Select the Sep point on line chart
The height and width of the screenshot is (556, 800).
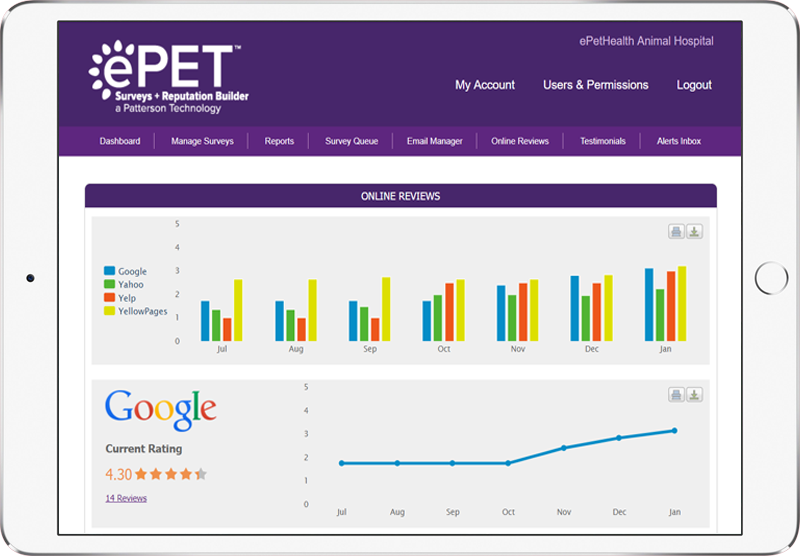pos(453,463)
